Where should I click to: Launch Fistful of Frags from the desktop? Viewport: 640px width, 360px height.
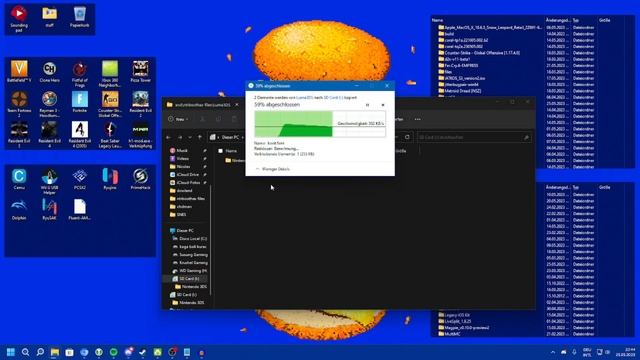80,73
